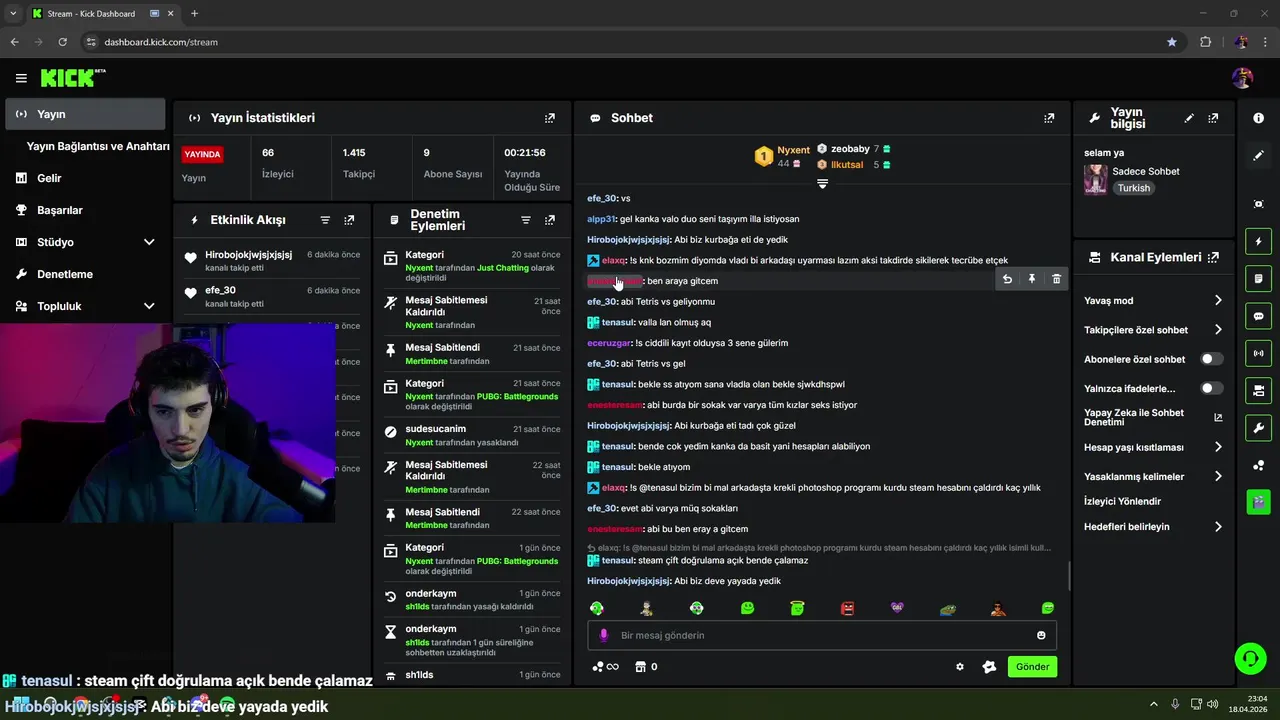
Task: Click the green clapperboard icon in right rail
Action: (1258, 502)
